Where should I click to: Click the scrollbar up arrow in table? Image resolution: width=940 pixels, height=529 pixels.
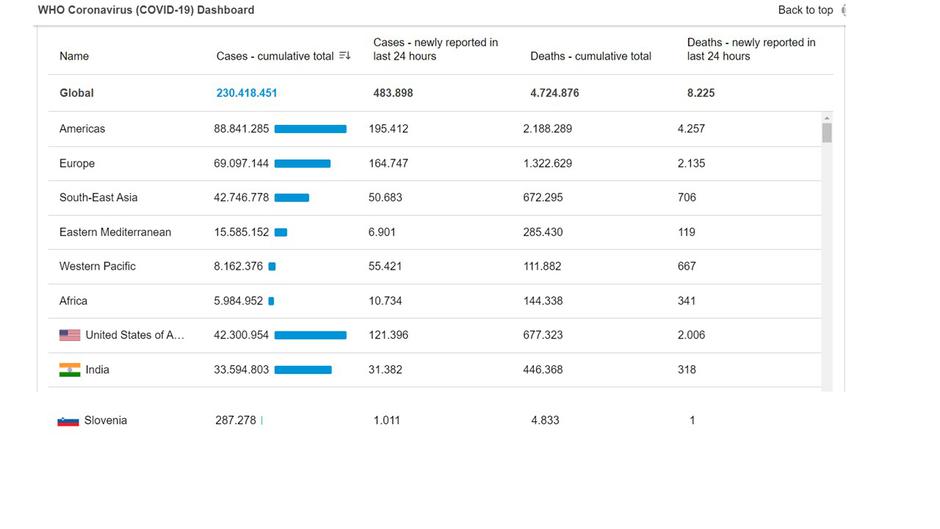827,118
